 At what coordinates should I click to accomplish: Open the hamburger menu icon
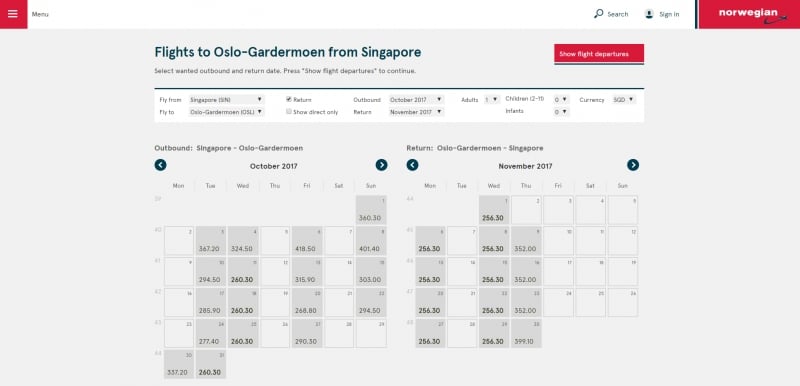pyautogui.click(x=13, y=14)
